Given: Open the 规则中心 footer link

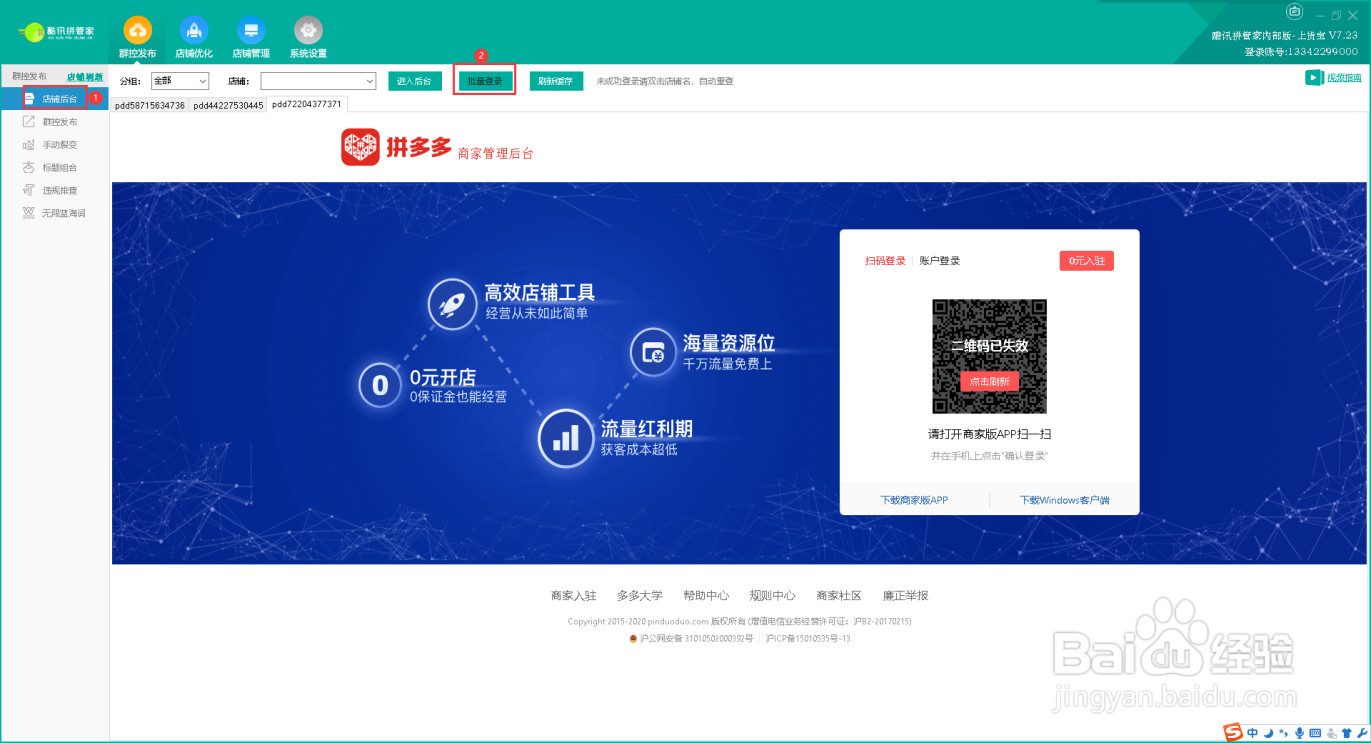Looking at the screenshot, I should [x=772, y=596].
